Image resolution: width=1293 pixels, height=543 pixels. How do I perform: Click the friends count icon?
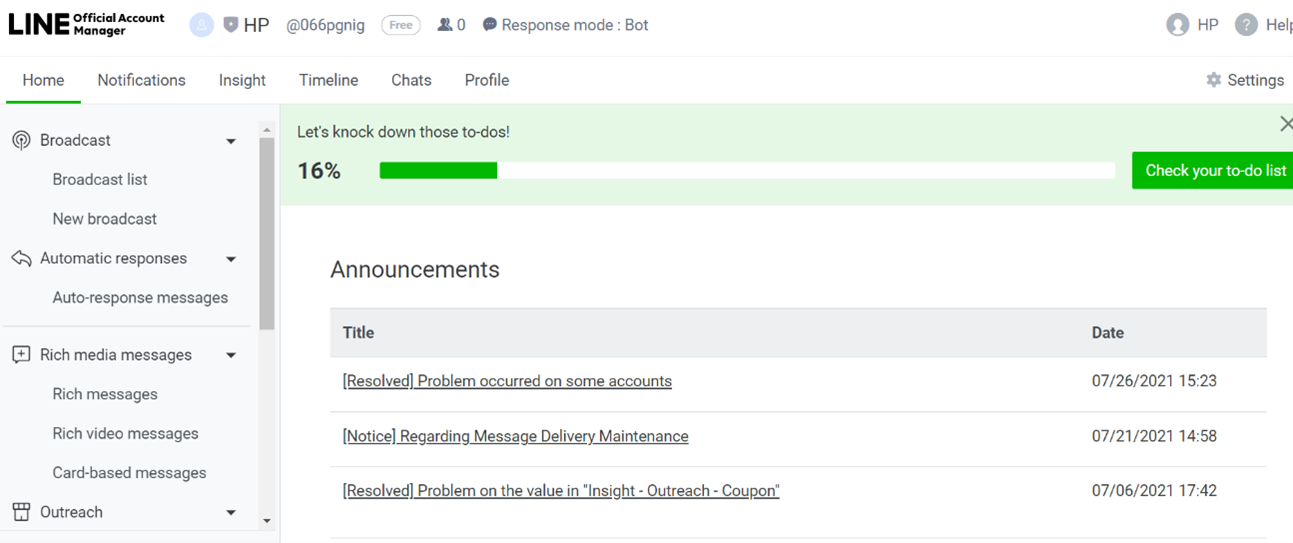[445, 25]
